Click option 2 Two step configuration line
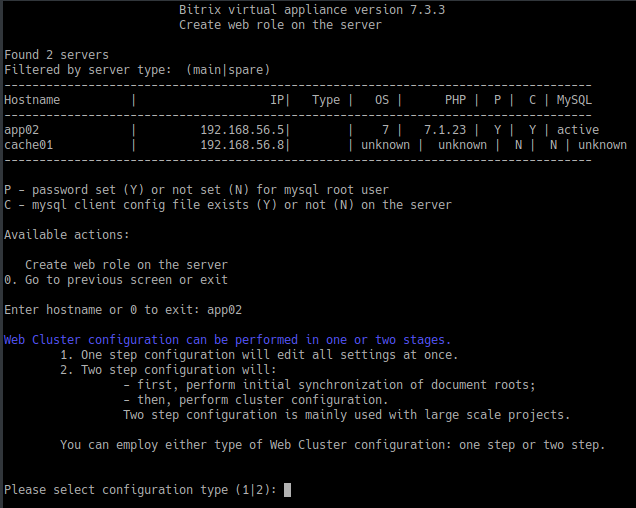 168,370
